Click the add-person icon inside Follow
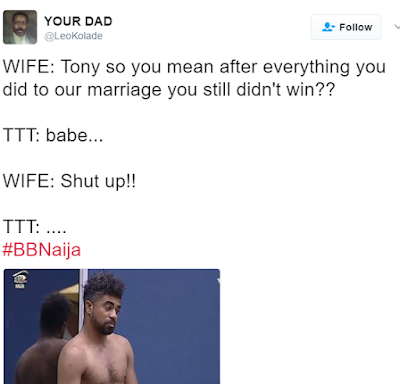The image size is (400, 384). [x=328, y=27]
